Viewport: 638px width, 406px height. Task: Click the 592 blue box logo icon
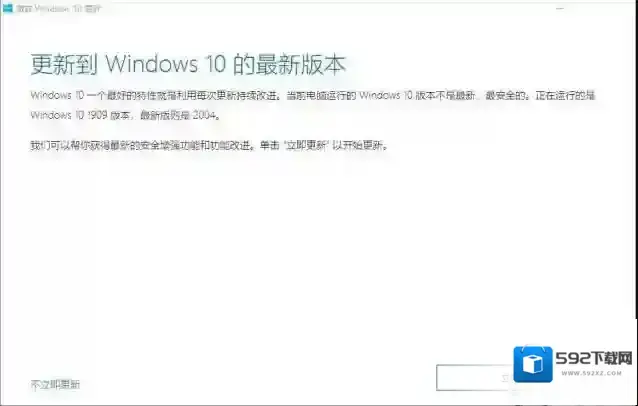pyautogui.click(x=533, y=364)
